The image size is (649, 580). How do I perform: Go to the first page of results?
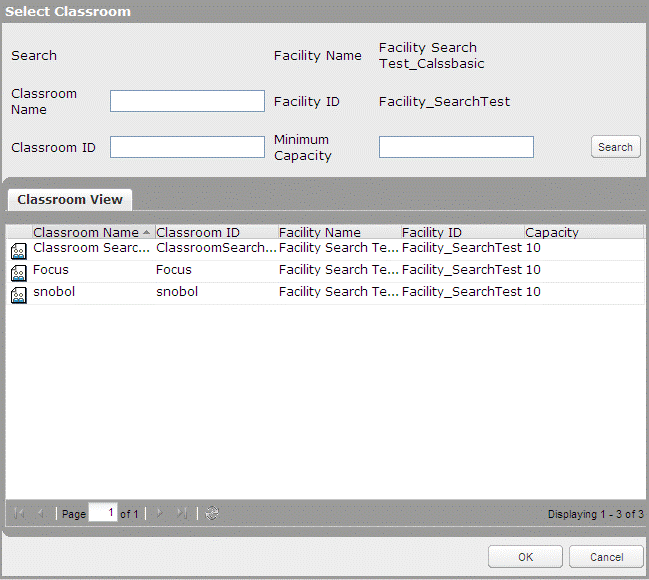coord(19,513)
